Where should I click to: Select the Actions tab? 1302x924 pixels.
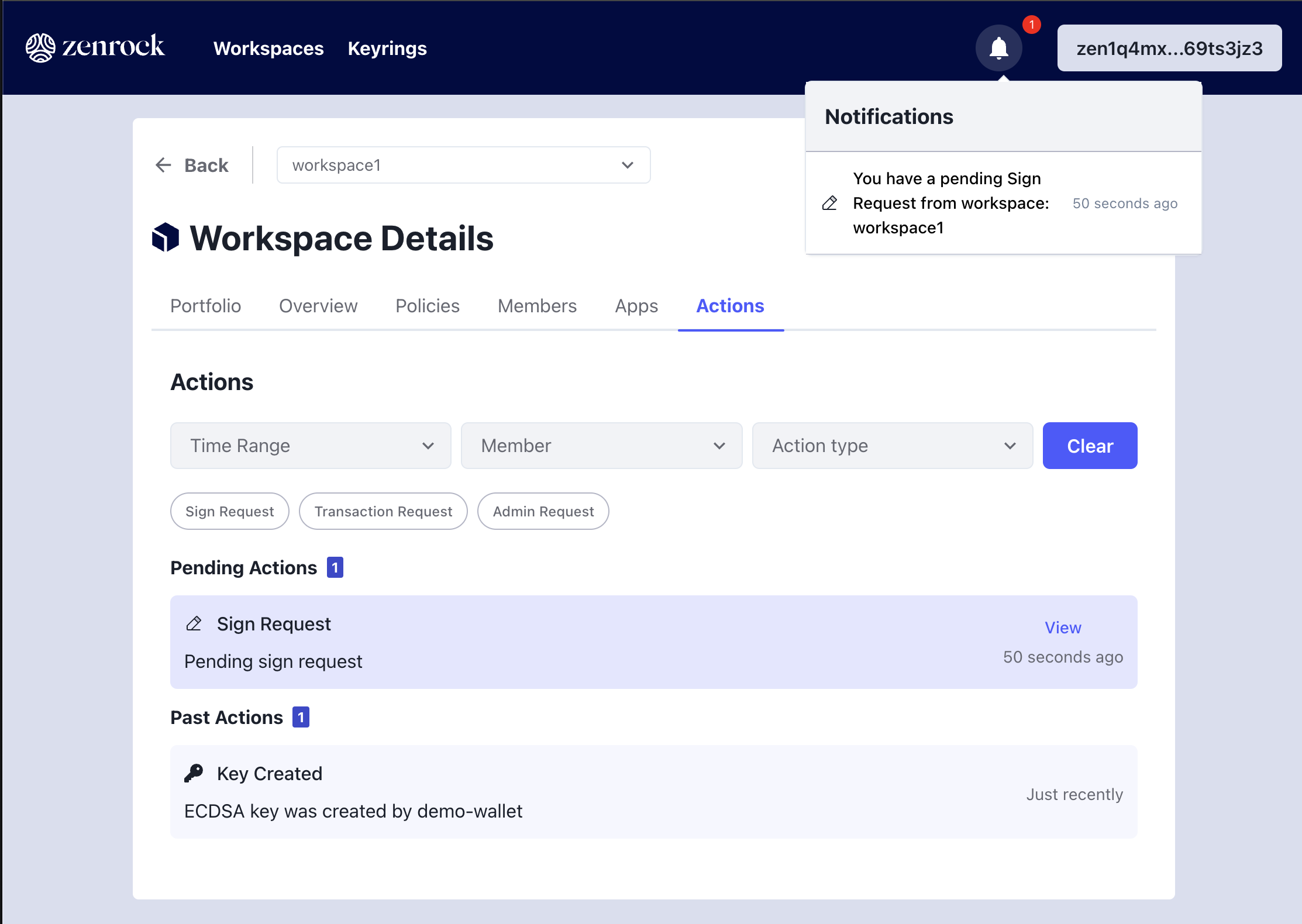[730, 306]
